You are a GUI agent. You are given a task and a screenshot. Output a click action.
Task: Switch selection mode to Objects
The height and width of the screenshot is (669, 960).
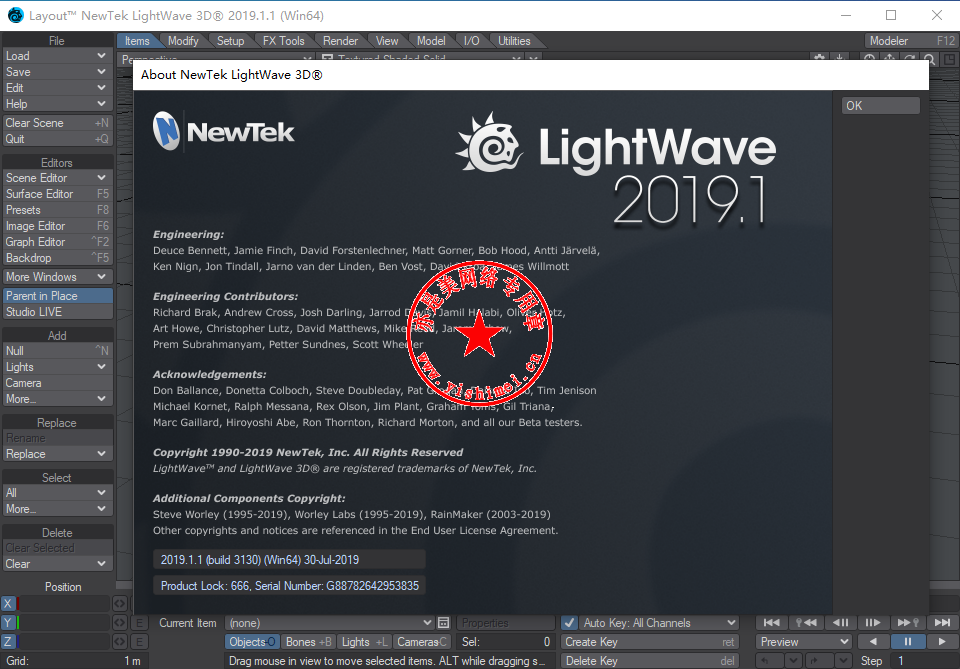(x=252, y=641)
